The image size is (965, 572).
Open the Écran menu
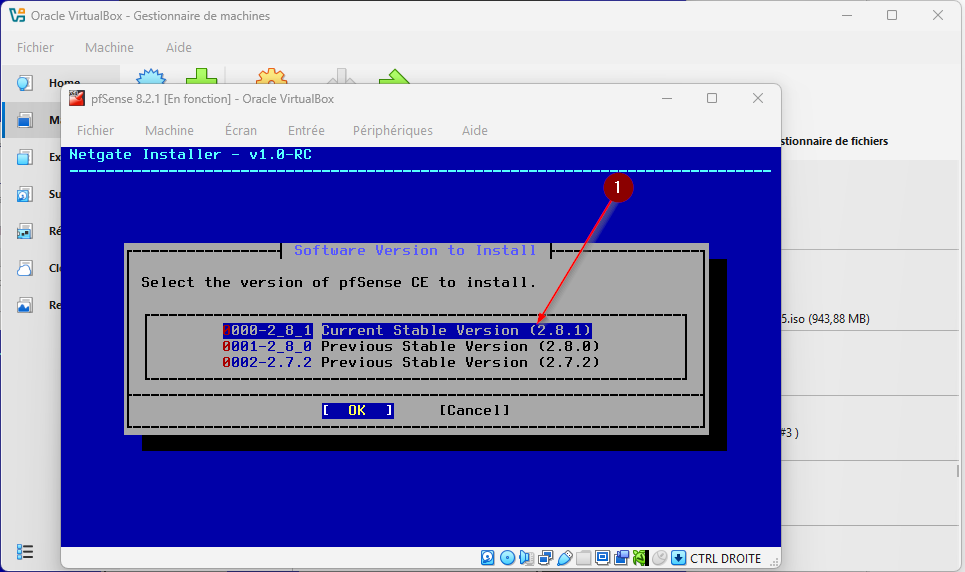pos(241,130)
